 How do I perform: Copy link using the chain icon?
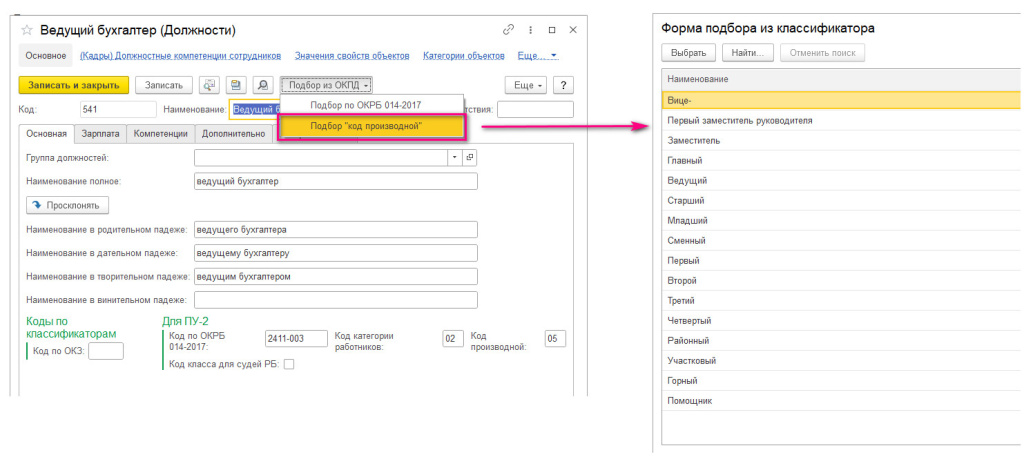tap(510, 31)
